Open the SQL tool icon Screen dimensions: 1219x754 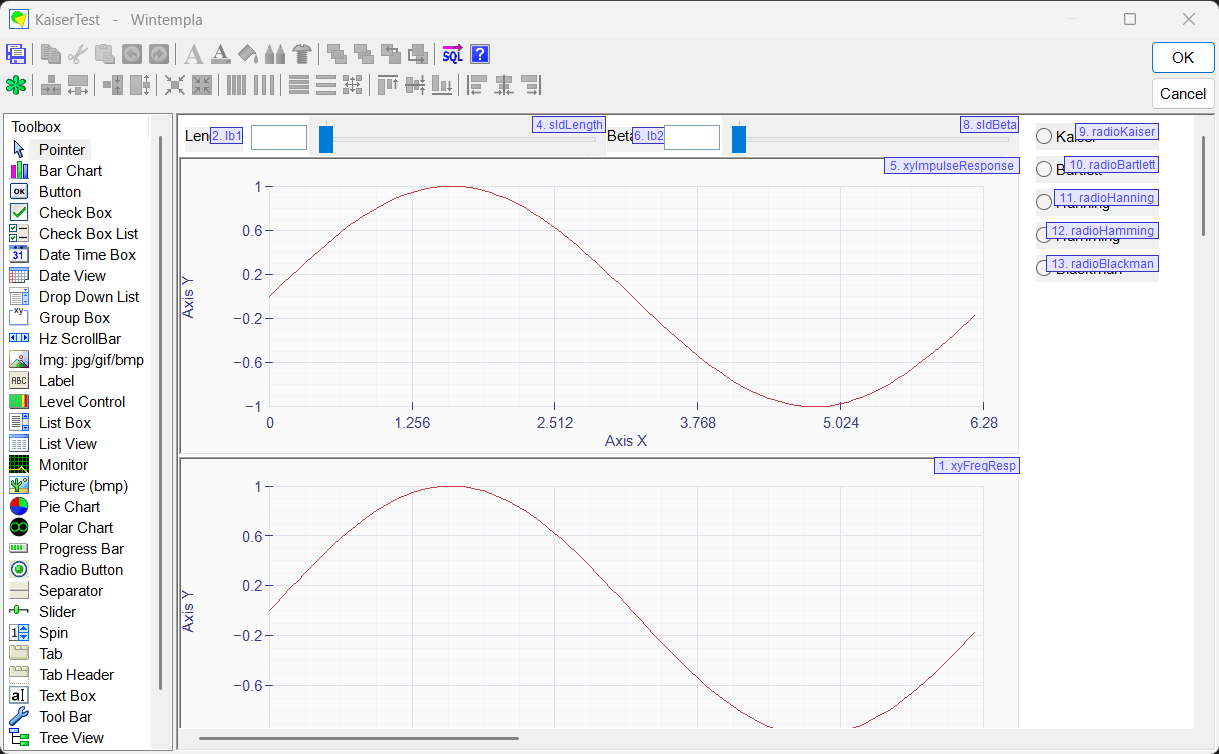[x=453, y=54]
